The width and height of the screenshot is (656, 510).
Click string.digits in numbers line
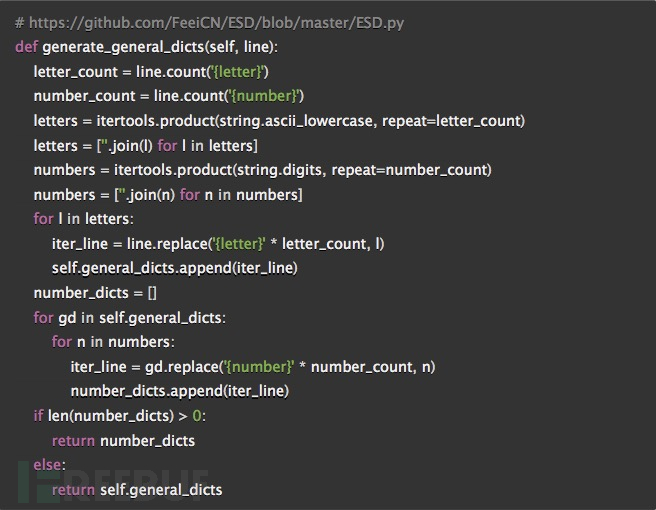point(280,170)
